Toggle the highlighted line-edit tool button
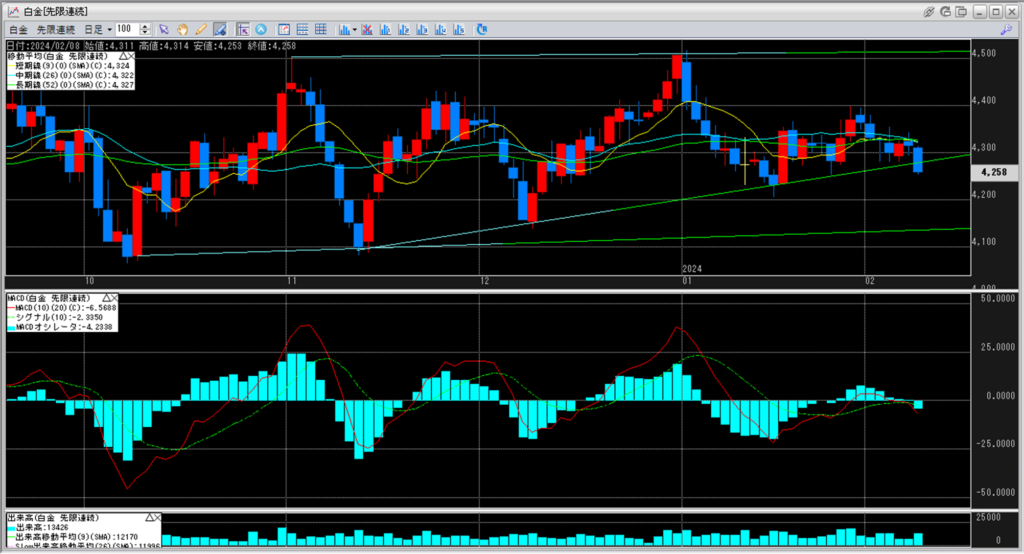The width and height of the screenshot is (1024, 554). pyautogui.click(x=220, y=29)
